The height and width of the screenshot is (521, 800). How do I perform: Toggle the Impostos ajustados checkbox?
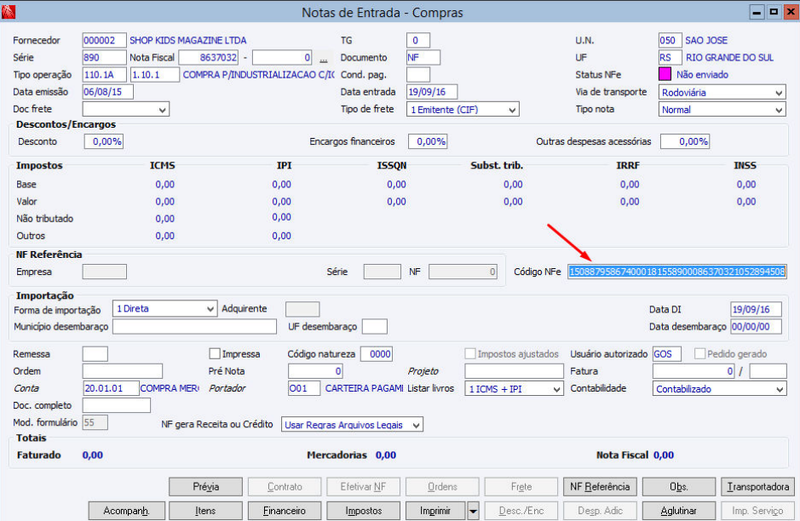coord(470,354)
